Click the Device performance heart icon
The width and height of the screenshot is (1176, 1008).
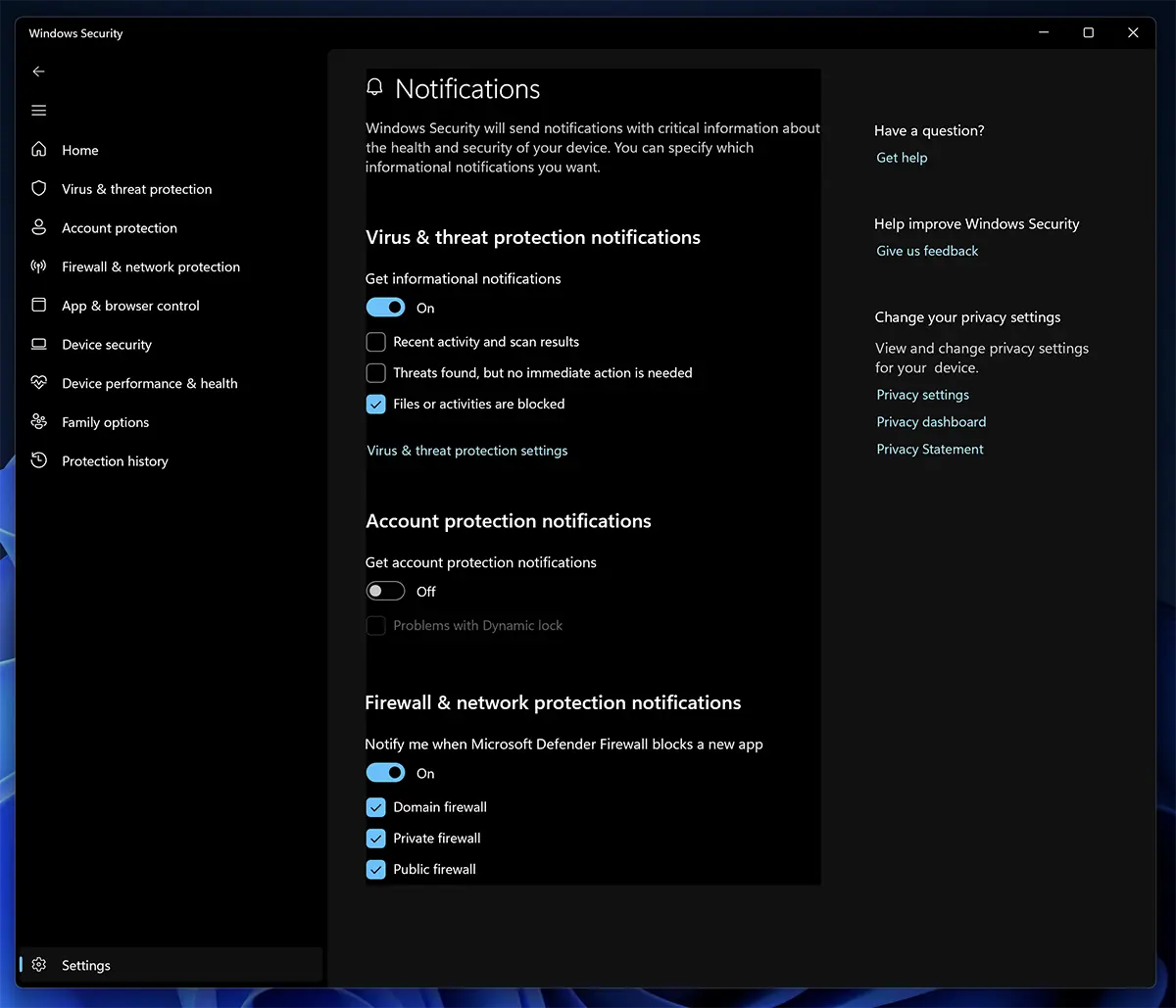tap(38, 383)
